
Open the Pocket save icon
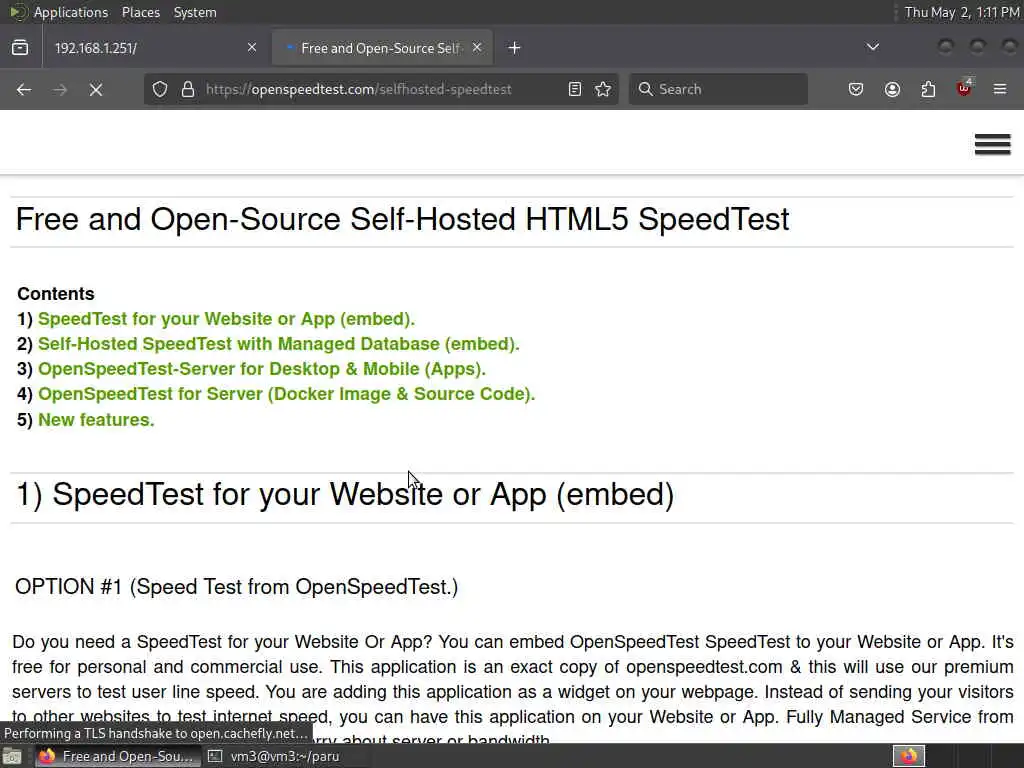point(856,89)
